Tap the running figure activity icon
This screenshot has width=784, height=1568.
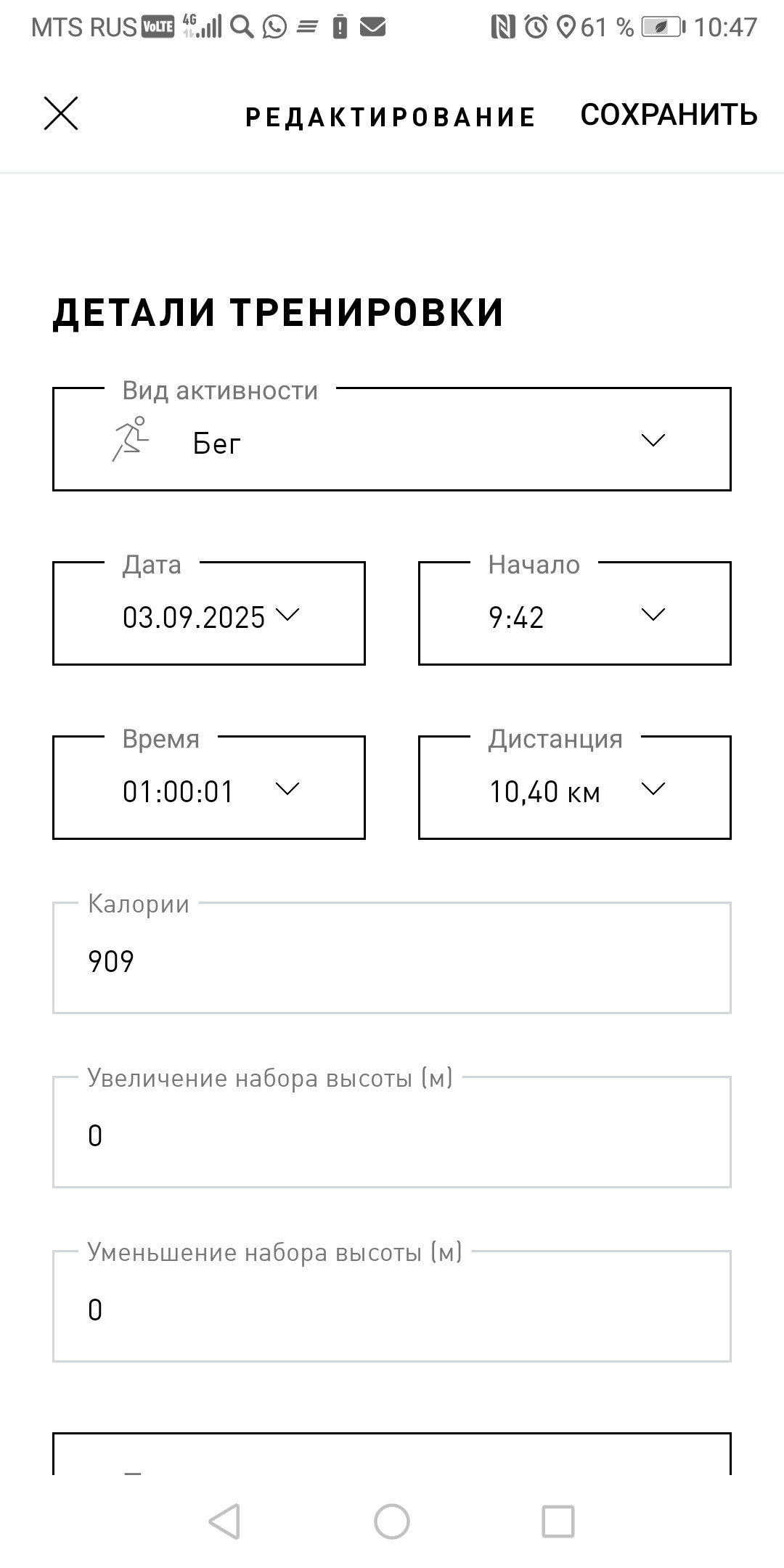[131, 438]
